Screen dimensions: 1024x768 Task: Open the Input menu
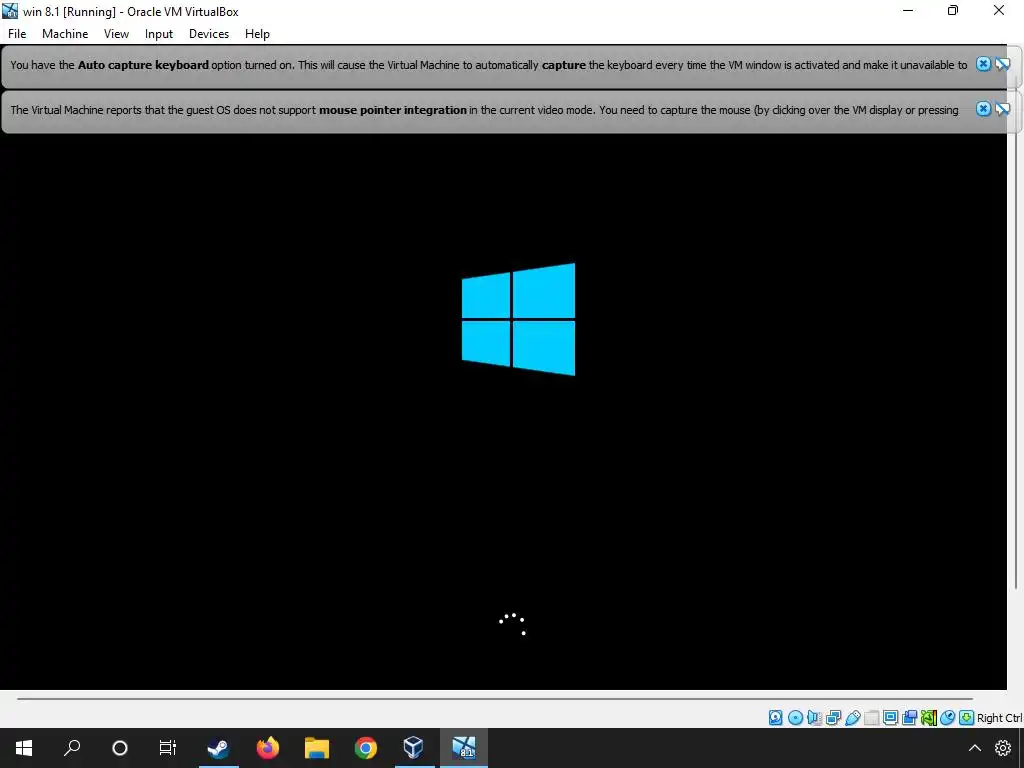click(159, 34)
